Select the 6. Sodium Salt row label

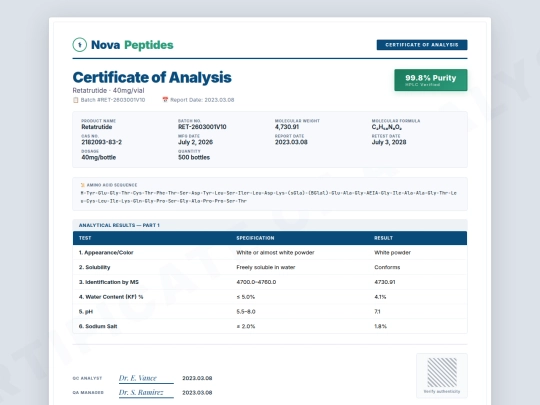[98, 326]
